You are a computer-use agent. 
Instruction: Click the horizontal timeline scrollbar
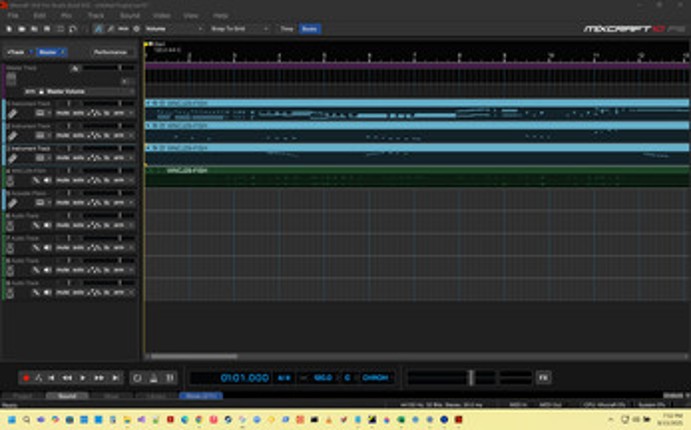(x=194, y=356)
